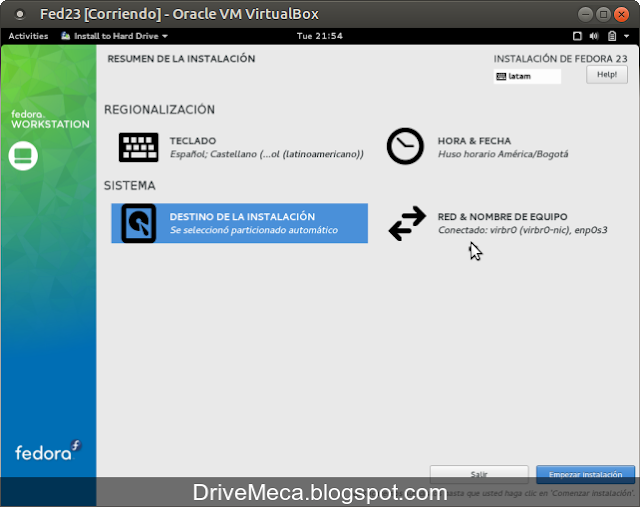
Task: Click the SISTEMA section heading
Action: (129, 186)
